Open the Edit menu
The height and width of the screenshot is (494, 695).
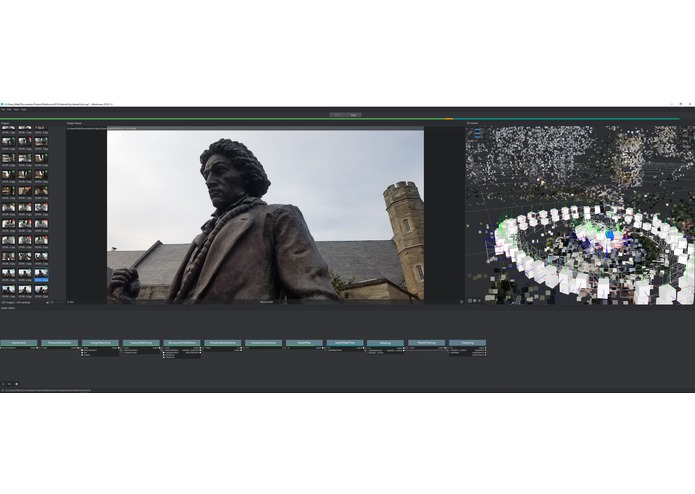9,109
